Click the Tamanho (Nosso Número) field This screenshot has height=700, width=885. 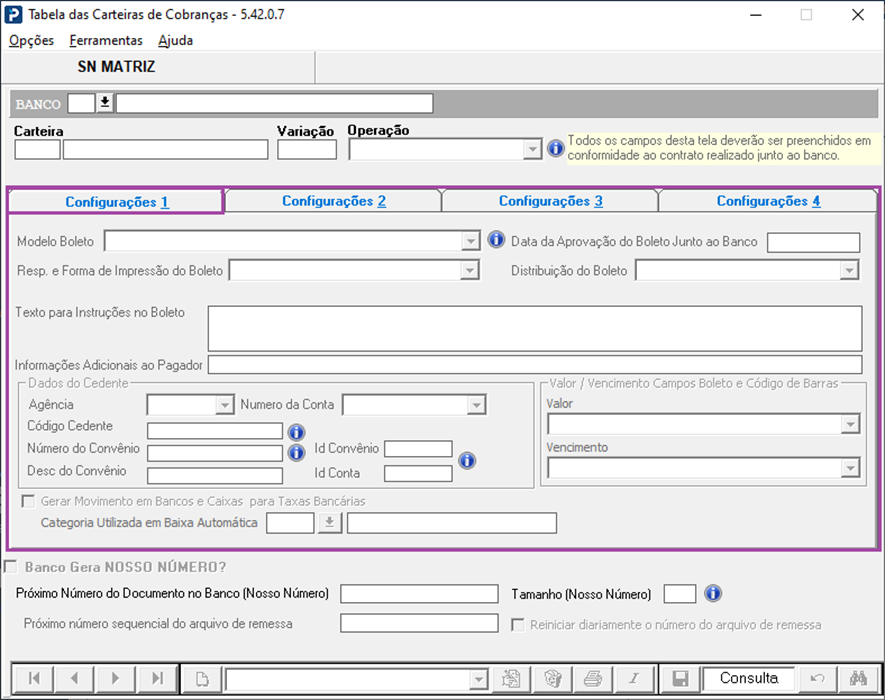(680, 594)
